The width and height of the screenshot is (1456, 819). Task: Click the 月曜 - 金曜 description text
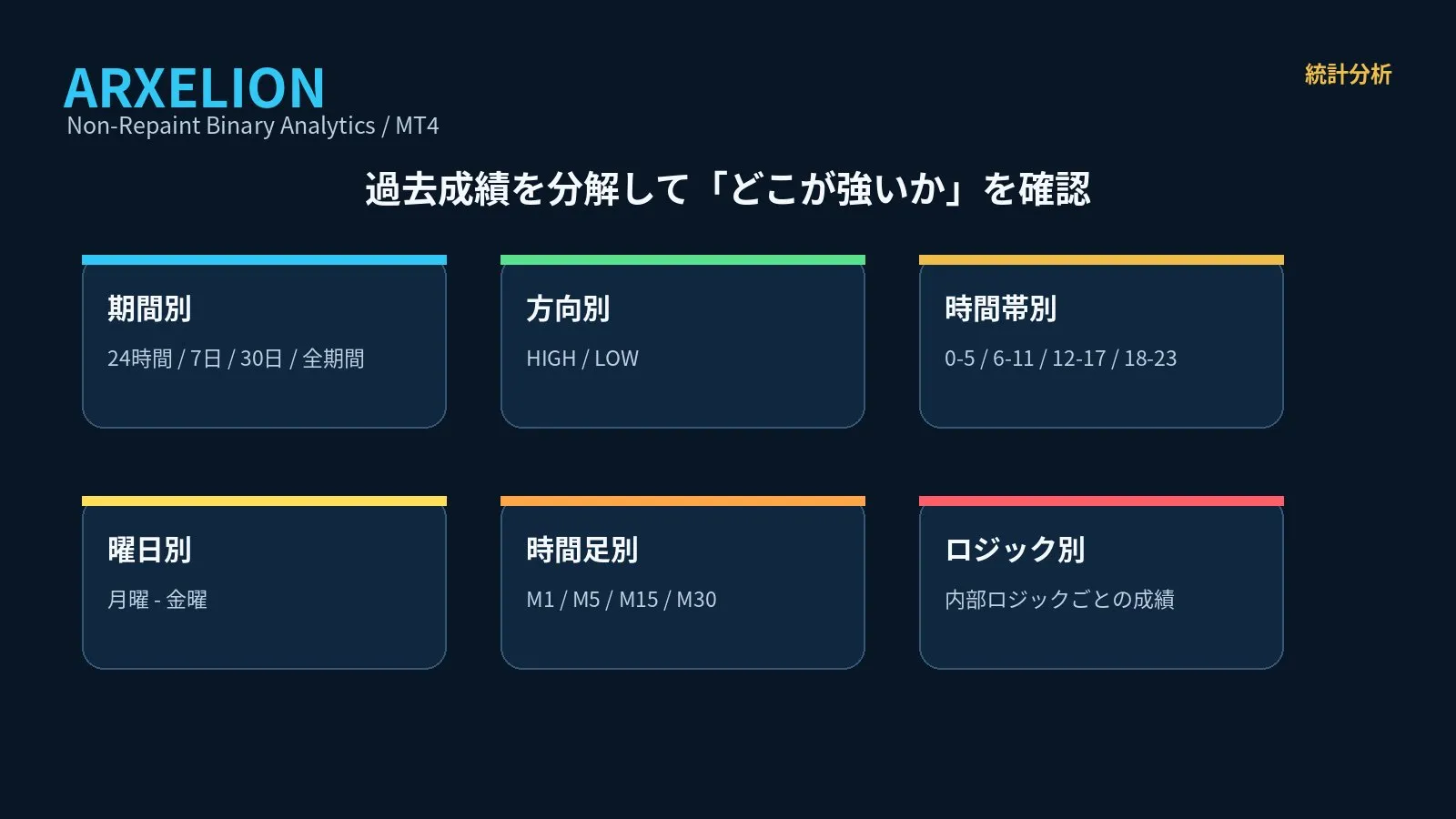coord(157,600)
